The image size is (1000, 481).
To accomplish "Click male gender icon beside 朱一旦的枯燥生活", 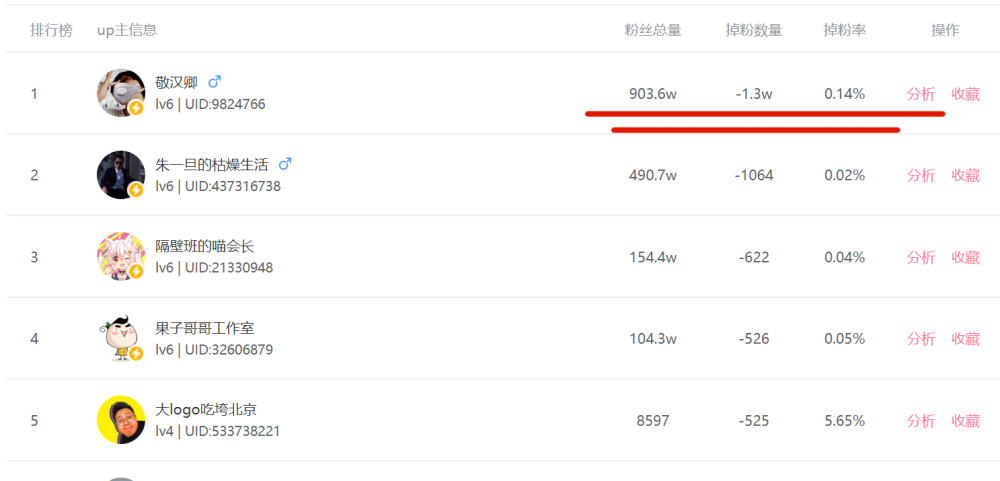I will 285,164.
